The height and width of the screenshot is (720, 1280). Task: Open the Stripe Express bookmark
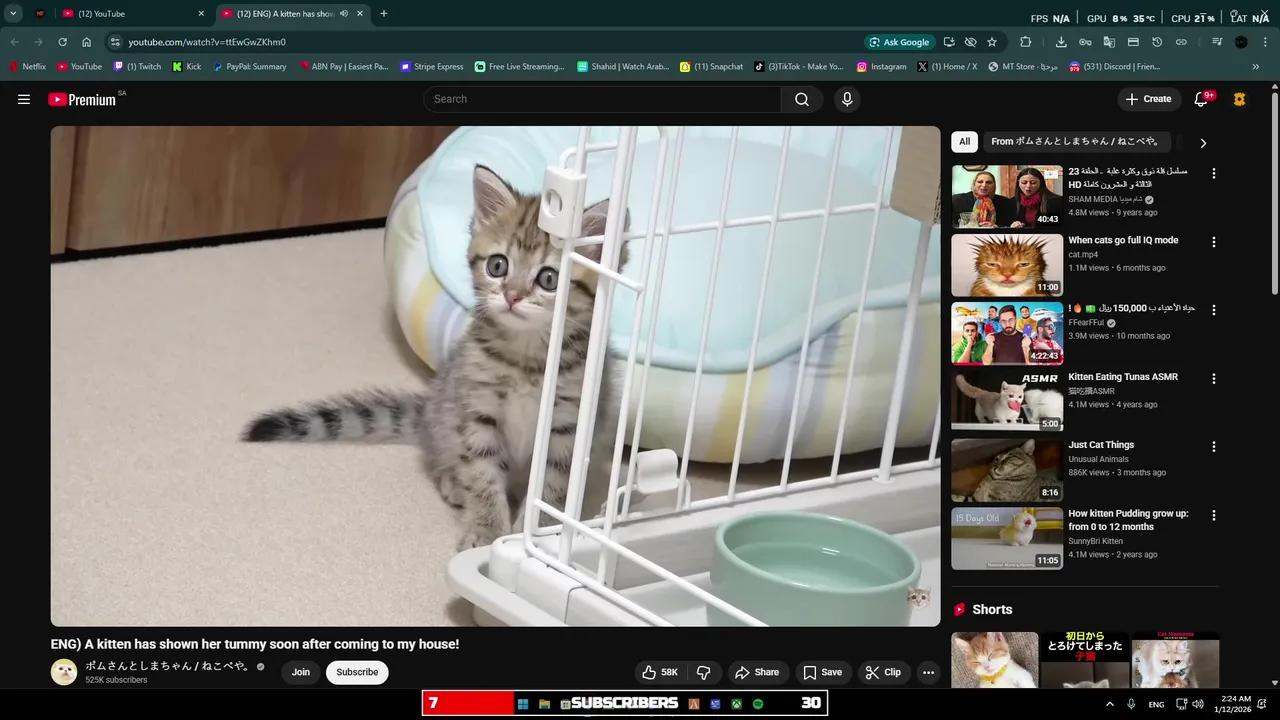coord(431,67)
